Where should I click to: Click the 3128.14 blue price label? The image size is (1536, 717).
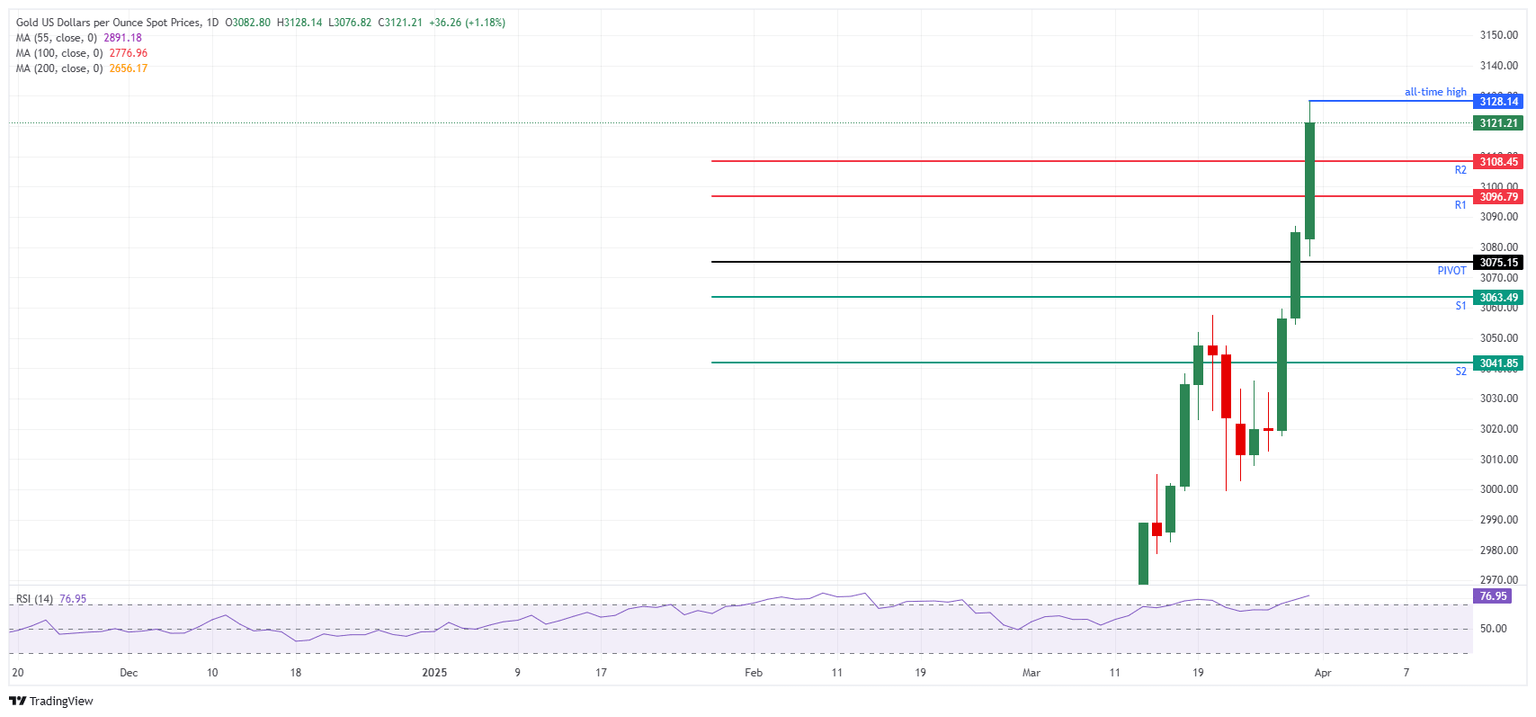tap(1498, 101)
